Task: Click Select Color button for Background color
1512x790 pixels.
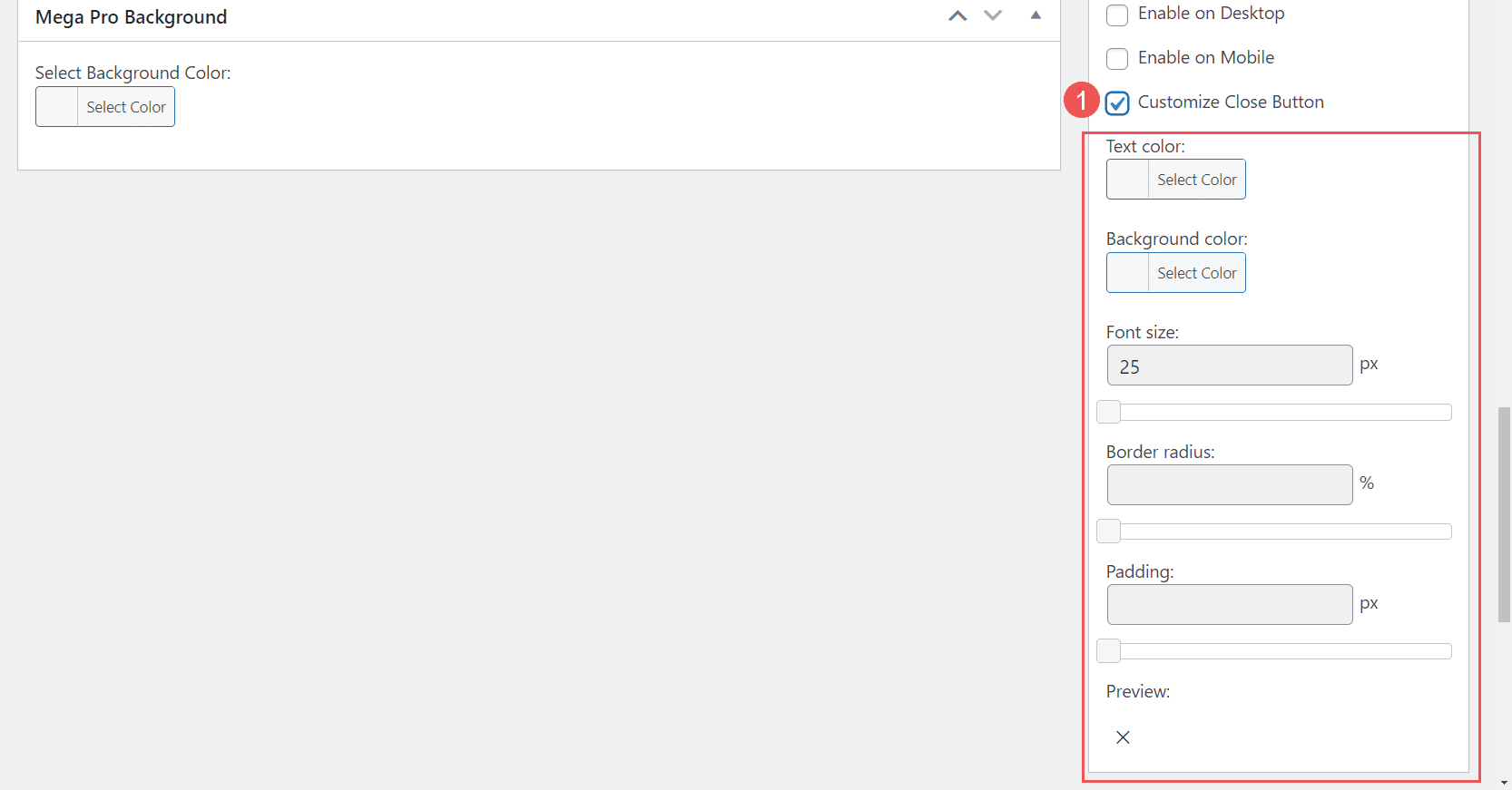Action: point(1196,273)
